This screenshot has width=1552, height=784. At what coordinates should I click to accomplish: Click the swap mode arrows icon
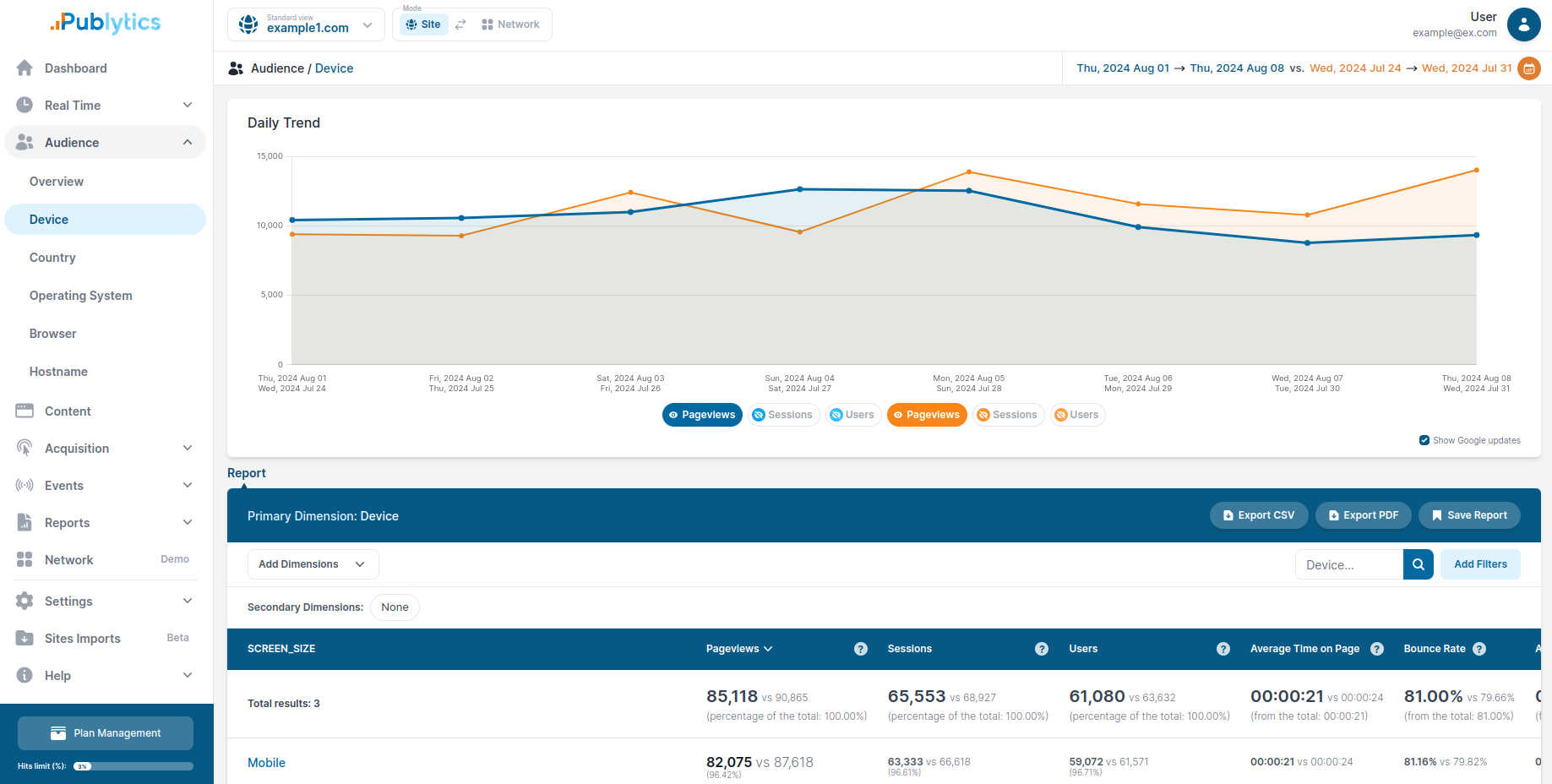460,24
